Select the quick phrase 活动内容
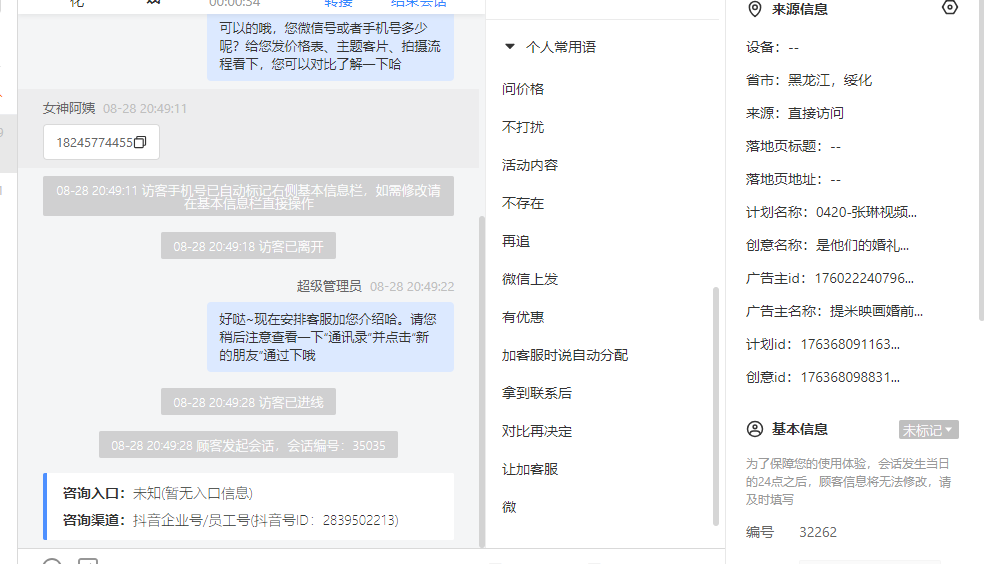 530,165
